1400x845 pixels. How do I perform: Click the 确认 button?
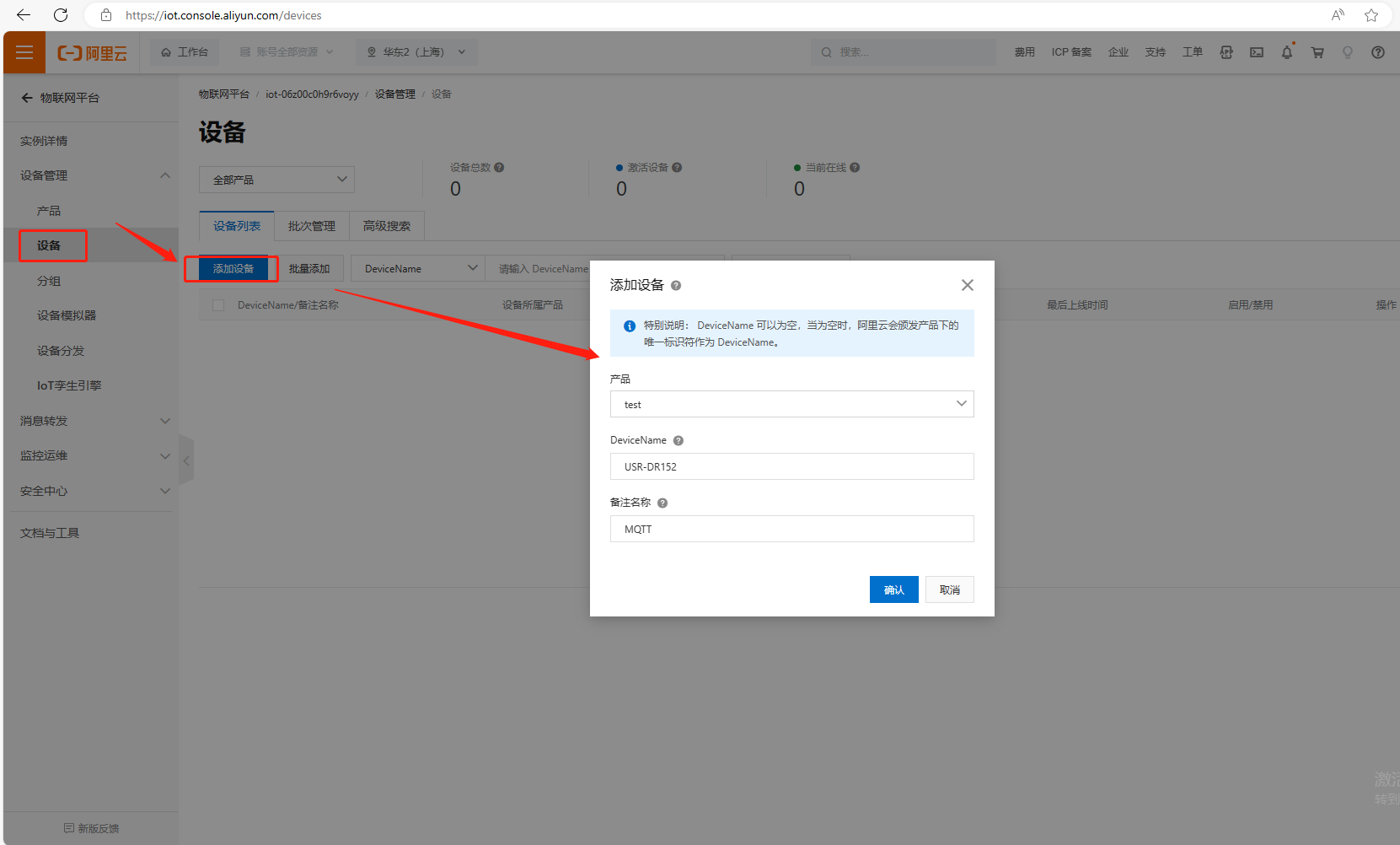[x=893, y=589]
